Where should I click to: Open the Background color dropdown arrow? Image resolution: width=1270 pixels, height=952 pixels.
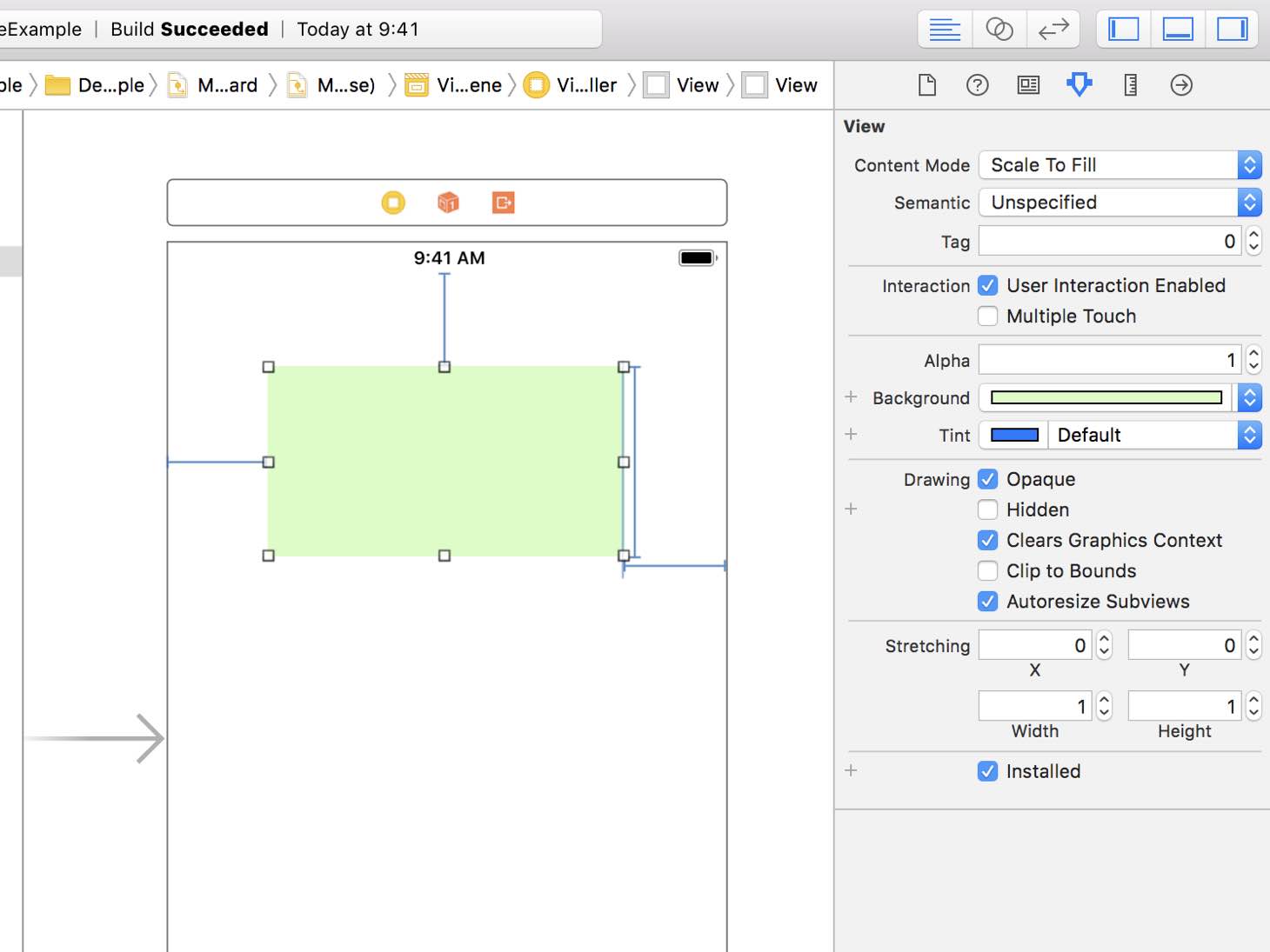click(x=1250, y=397)
